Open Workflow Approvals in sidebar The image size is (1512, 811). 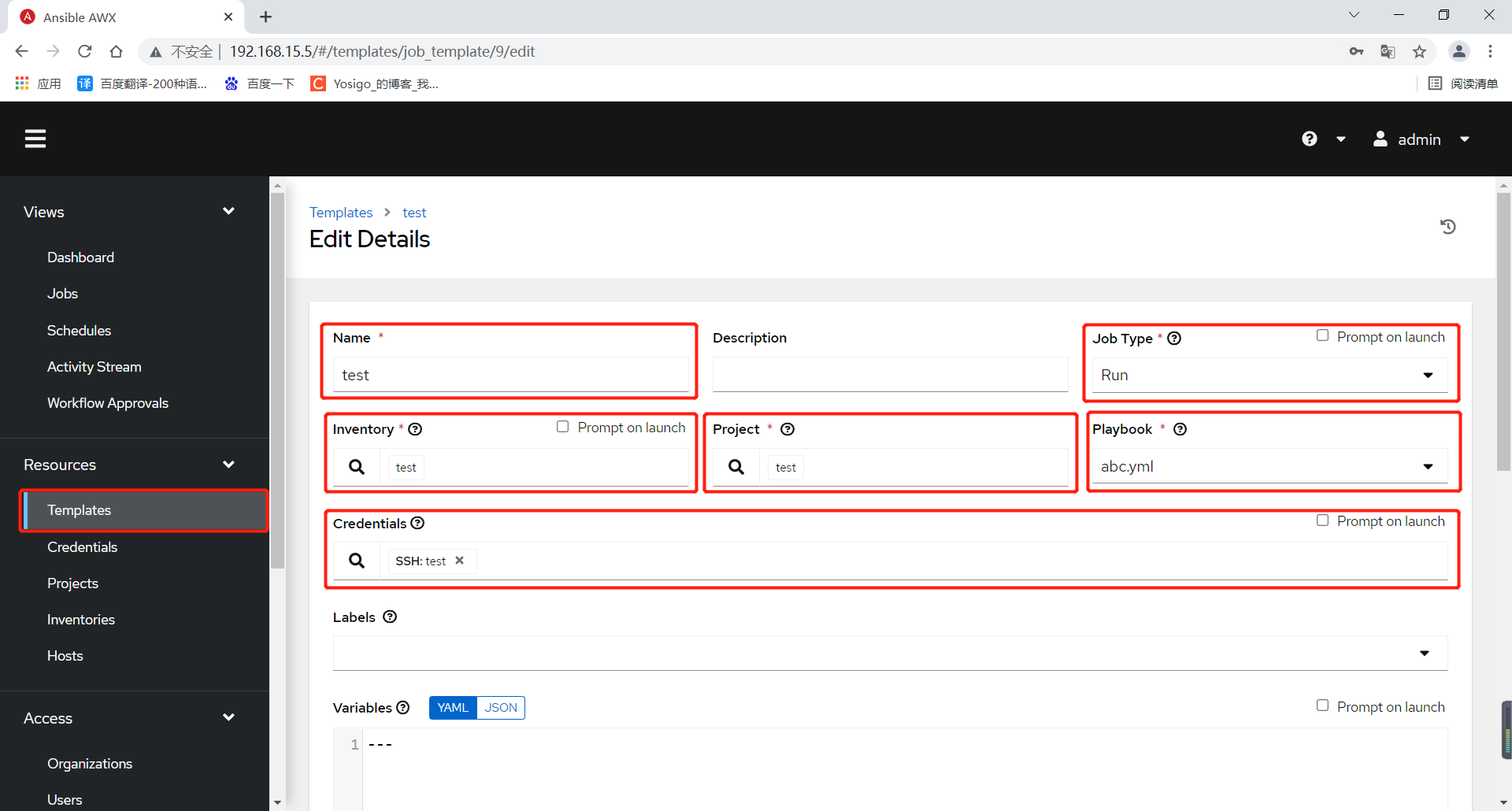[x=108, y=403]
